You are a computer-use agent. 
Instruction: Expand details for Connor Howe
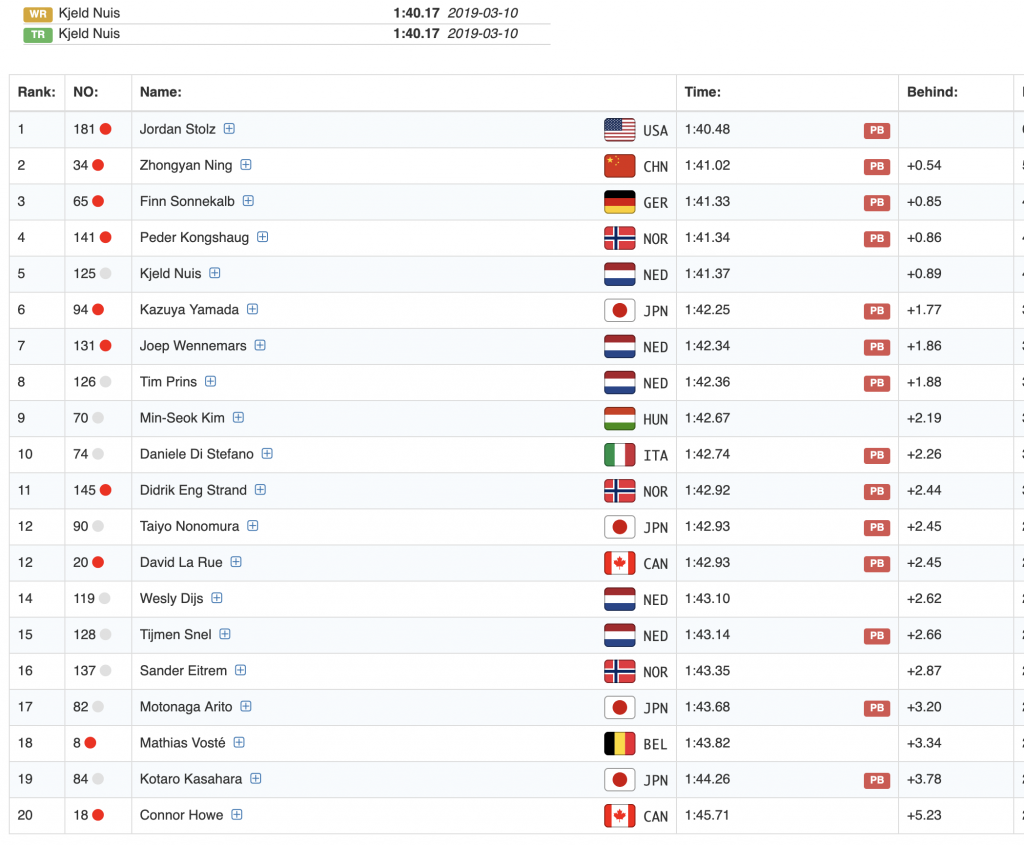pyautogui.click(x=236, y=815)
